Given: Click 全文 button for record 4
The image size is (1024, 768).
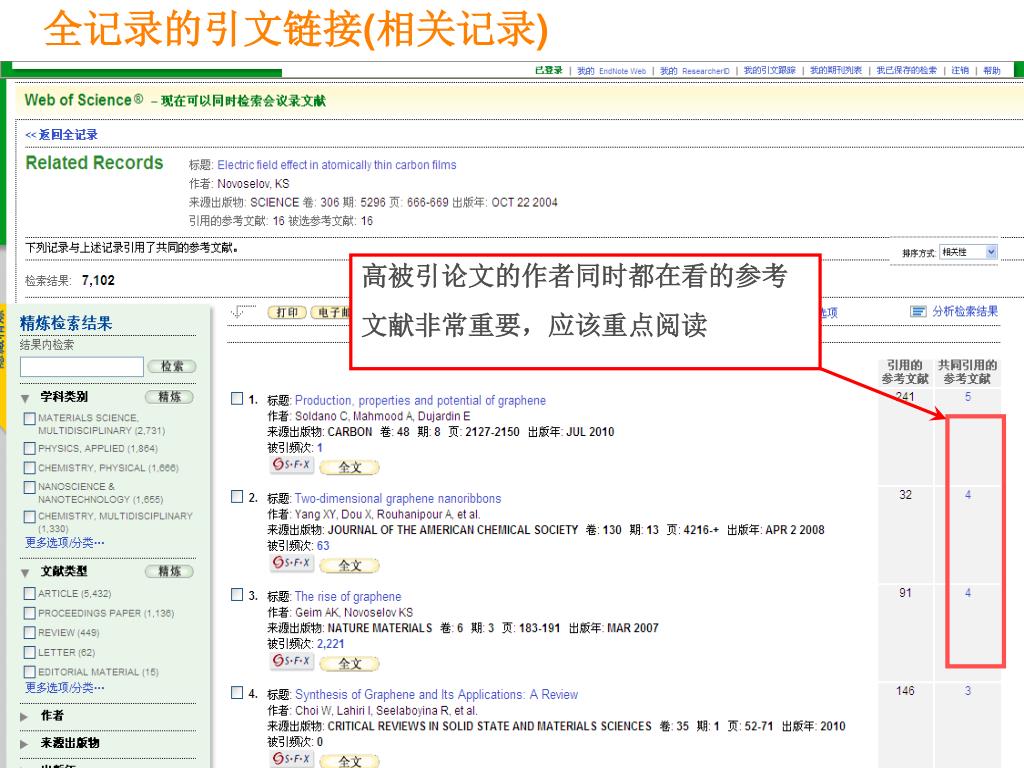Looking at the screenshot, I should 349,761.
